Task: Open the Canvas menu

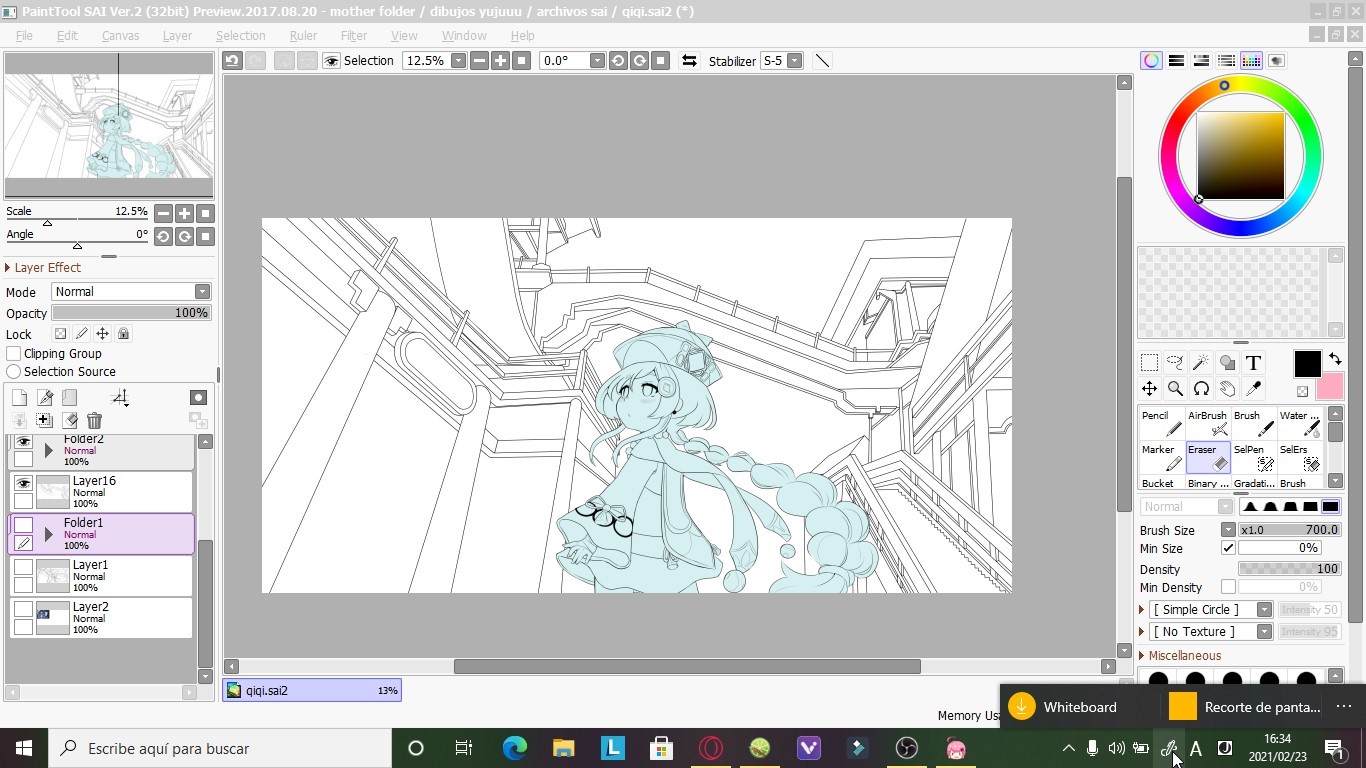Action: (120, 35)
